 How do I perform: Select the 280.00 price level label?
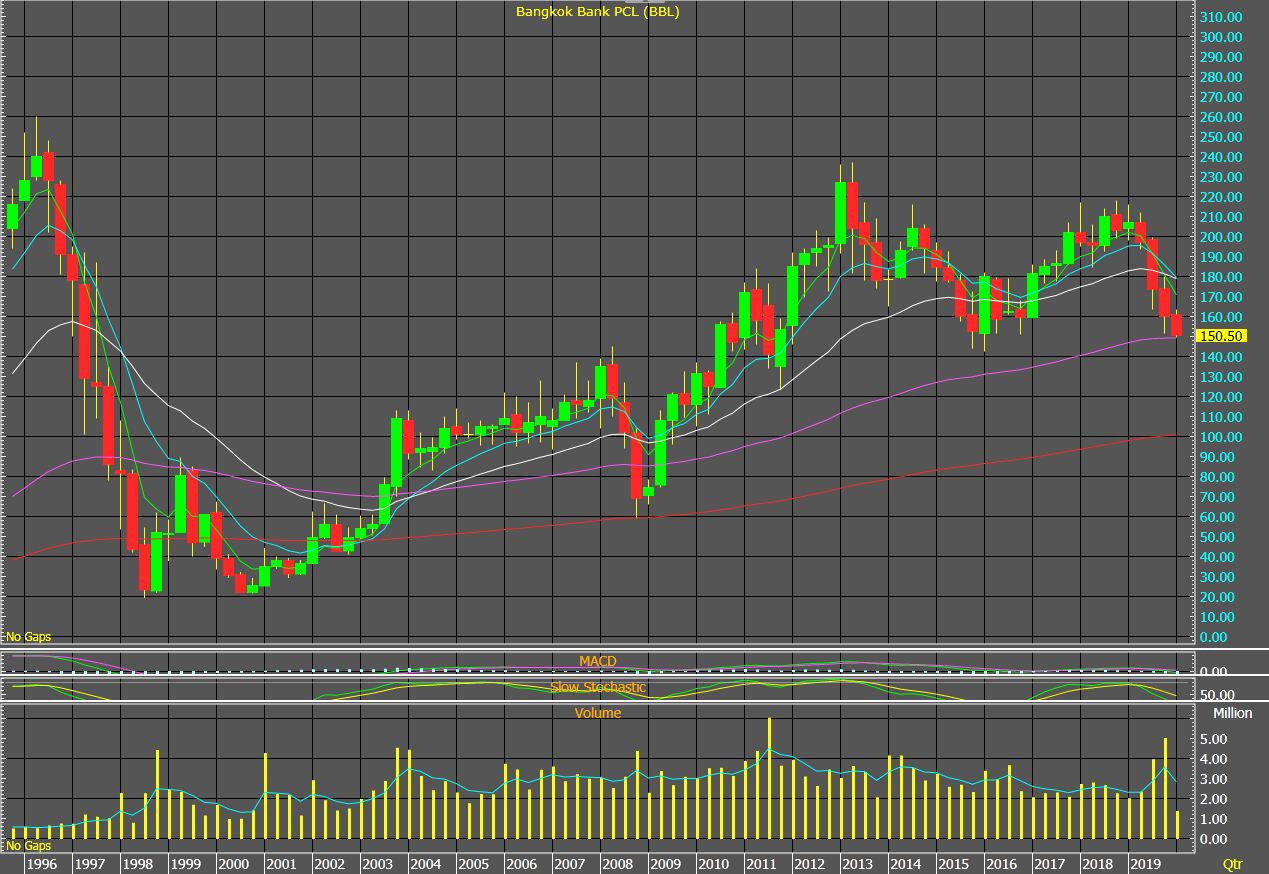(x=1223, y=77)
